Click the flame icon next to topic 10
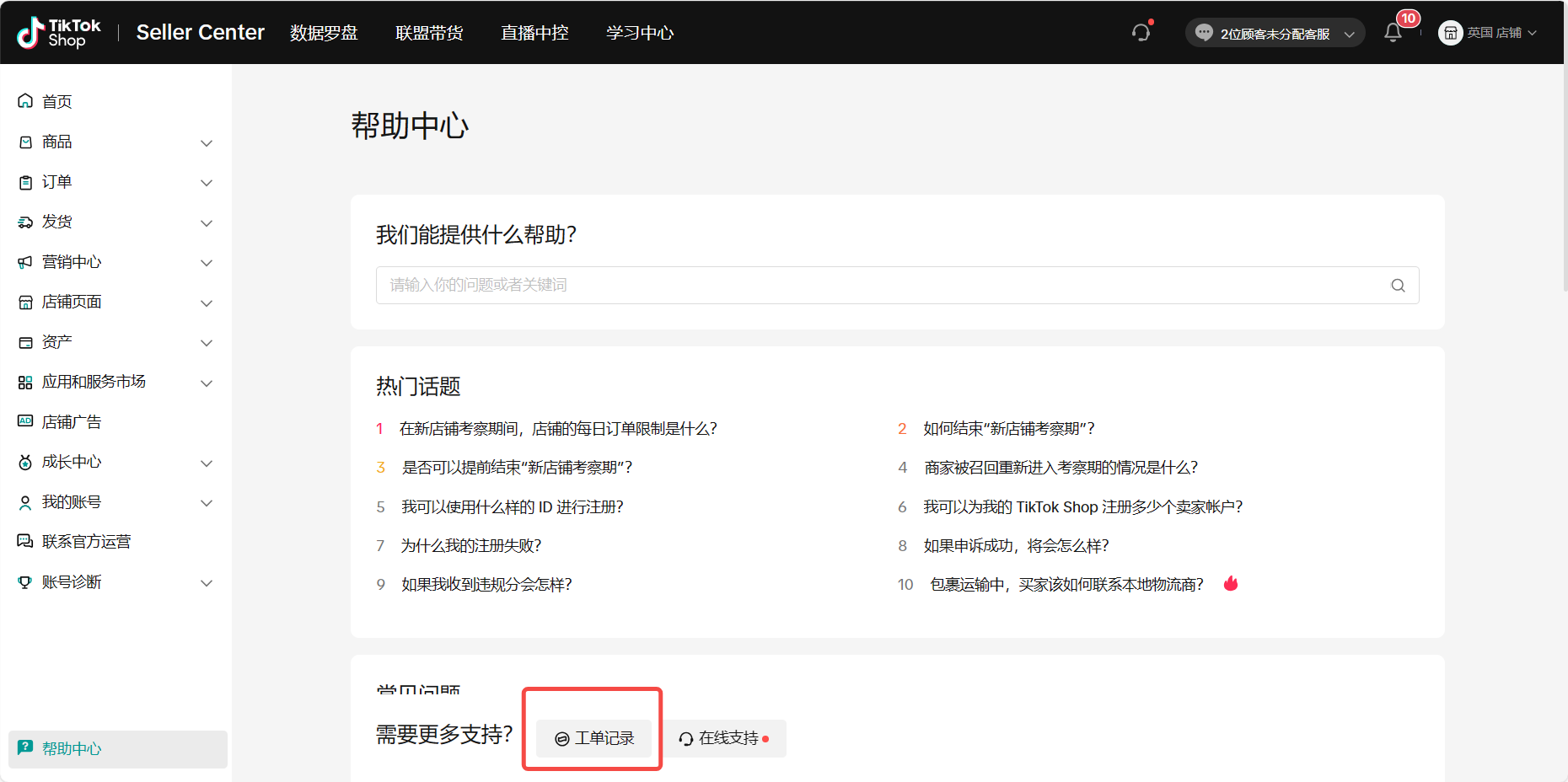 click(x=1231, y=584)
